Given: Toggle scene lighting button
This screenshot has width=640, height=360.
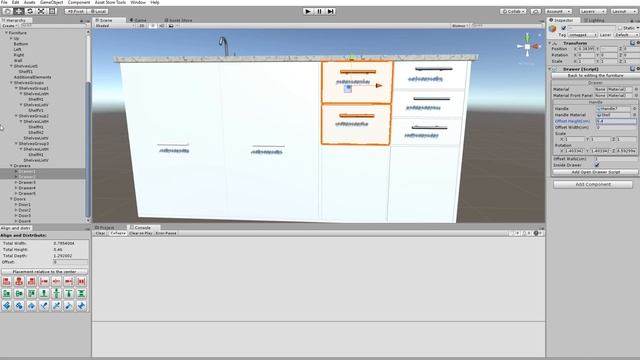Looking at the screenshot, I should pos(152,26).
